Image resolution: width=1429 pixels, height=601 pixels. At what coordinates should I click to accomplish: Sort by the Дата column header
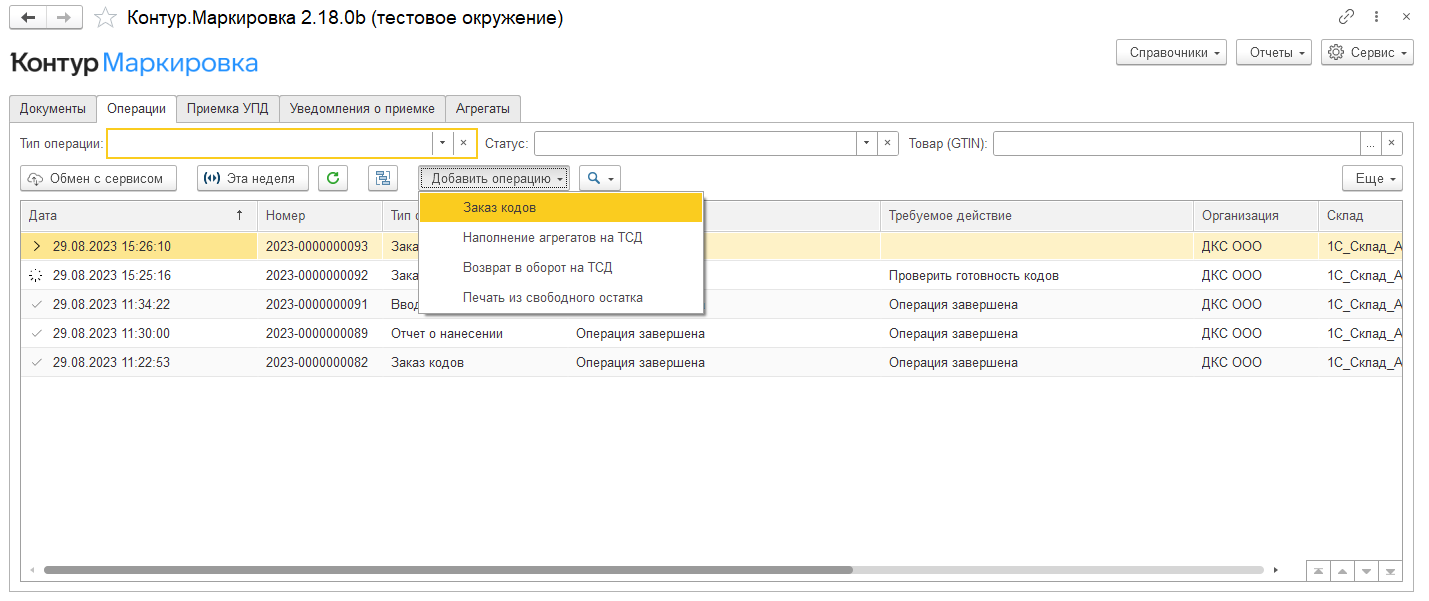[x=139, y=215]
